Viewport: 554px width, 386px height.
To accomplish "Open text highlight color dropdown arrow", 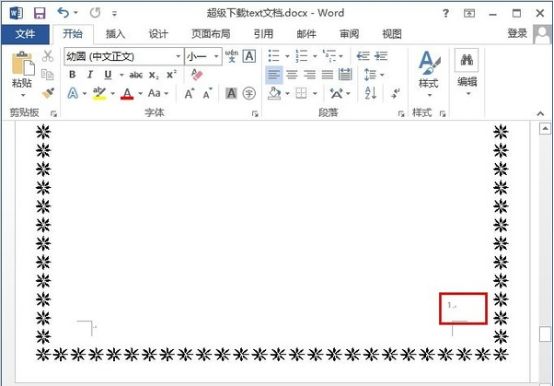I will coord(113,94).
